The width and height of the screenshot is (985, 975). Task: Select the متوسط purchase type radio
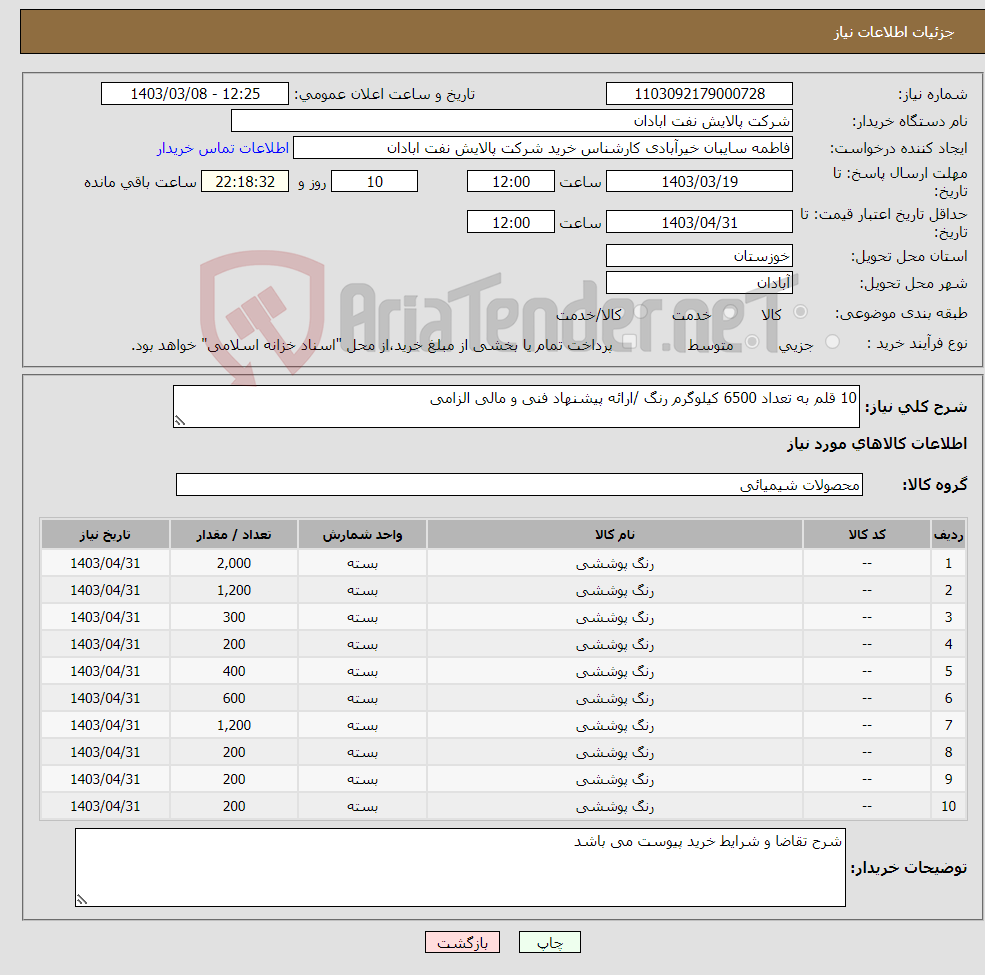[752, 342]
